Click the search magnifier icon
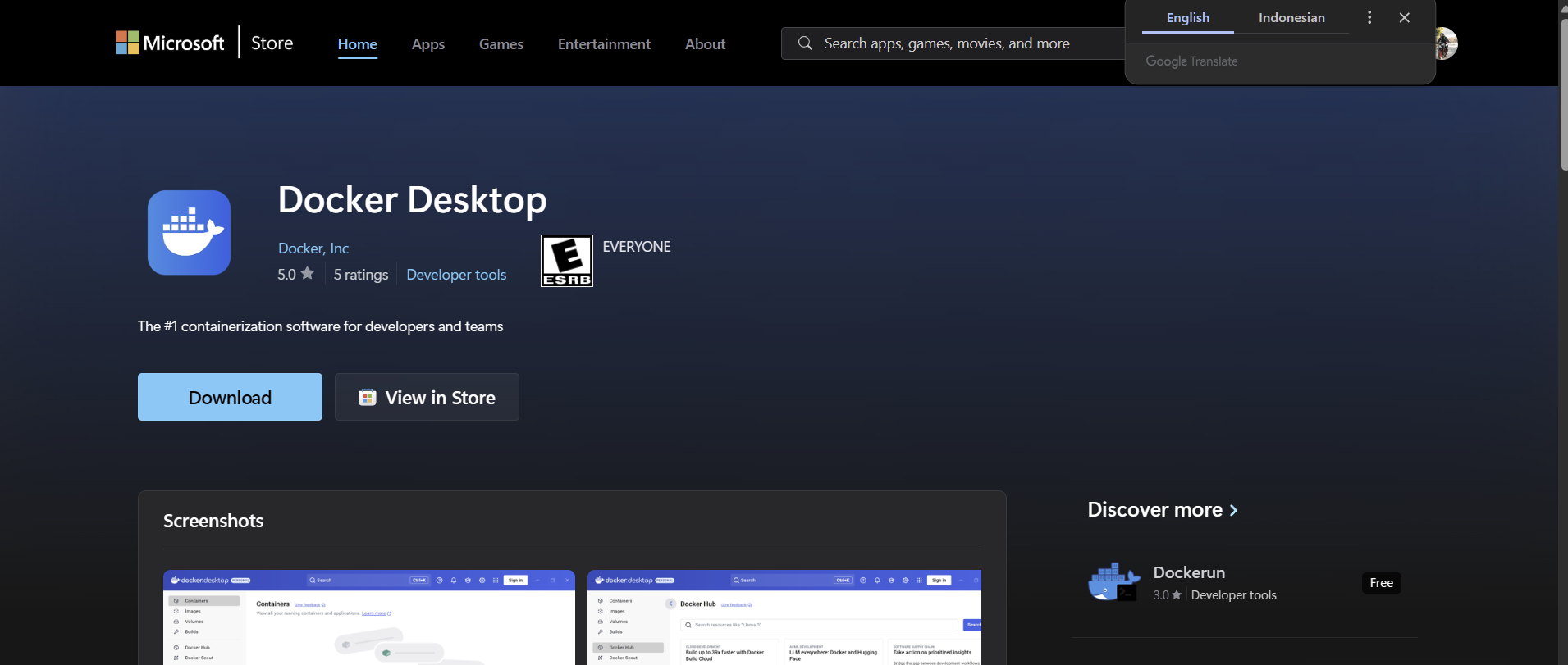This screenshot has width=1568, height=665. 805,43
